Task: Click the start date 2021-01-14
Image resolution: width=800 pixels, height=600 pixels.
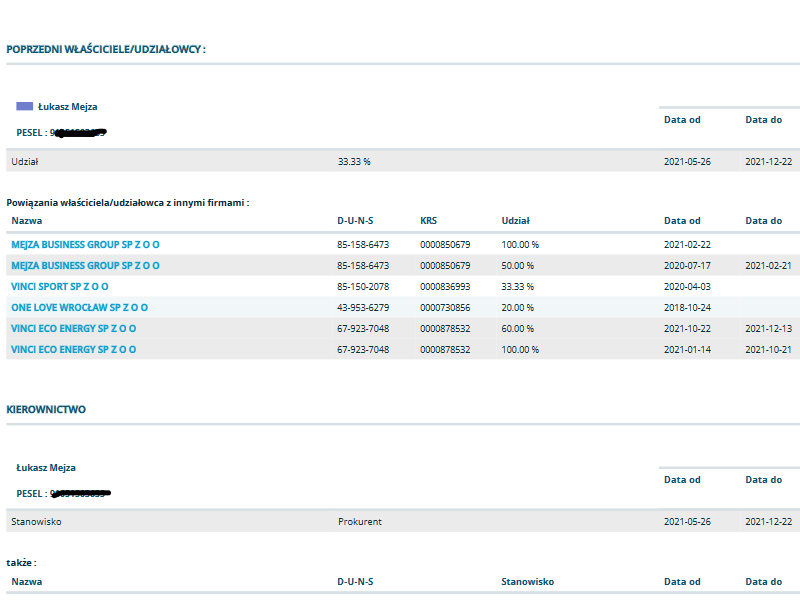Action: (687, 349)
